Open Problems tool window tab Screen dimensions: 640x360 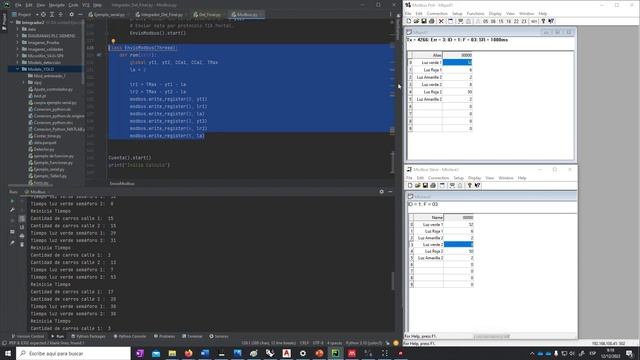tap(164, 336)
